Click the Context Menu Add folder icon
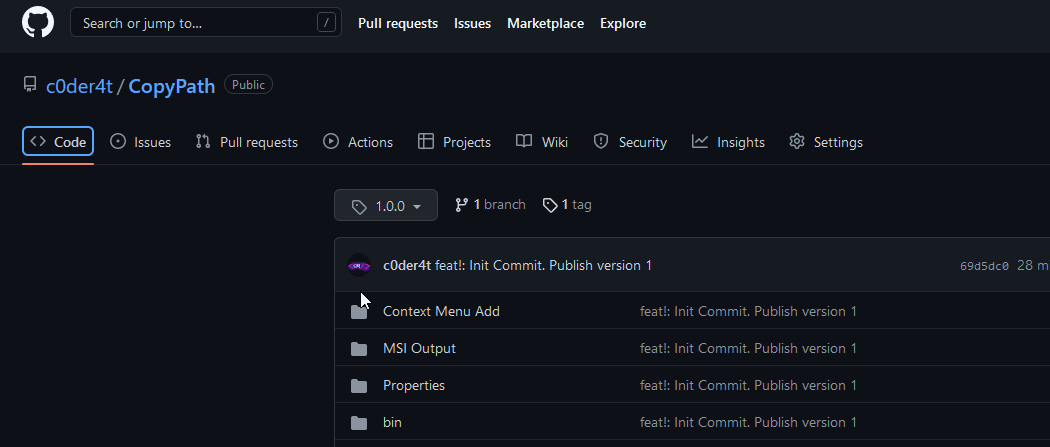 (x=359, y=312)
